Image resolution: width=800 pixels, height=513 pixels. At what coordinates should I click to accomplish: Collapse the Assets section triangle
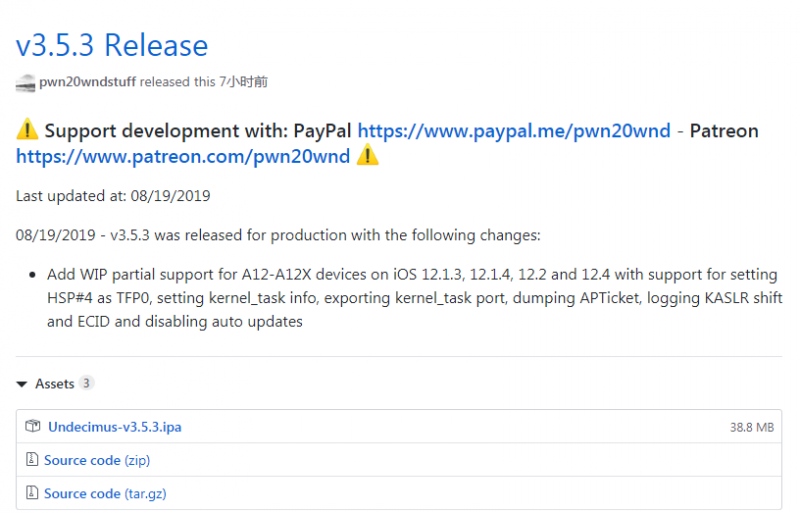pyautogui.click(x=22, y=384)
